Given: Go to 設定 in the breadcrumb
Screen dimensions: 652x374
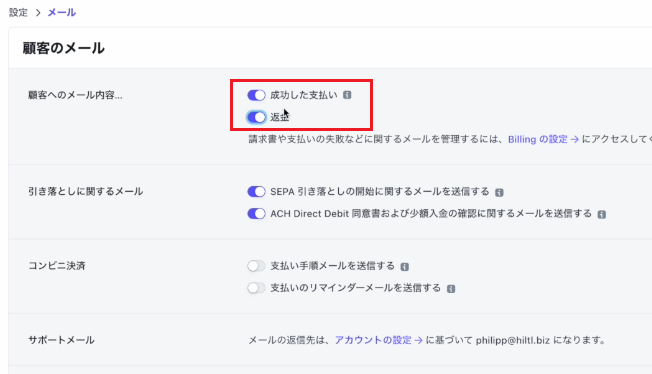Looking at the screenshot, I should (18, 12).
